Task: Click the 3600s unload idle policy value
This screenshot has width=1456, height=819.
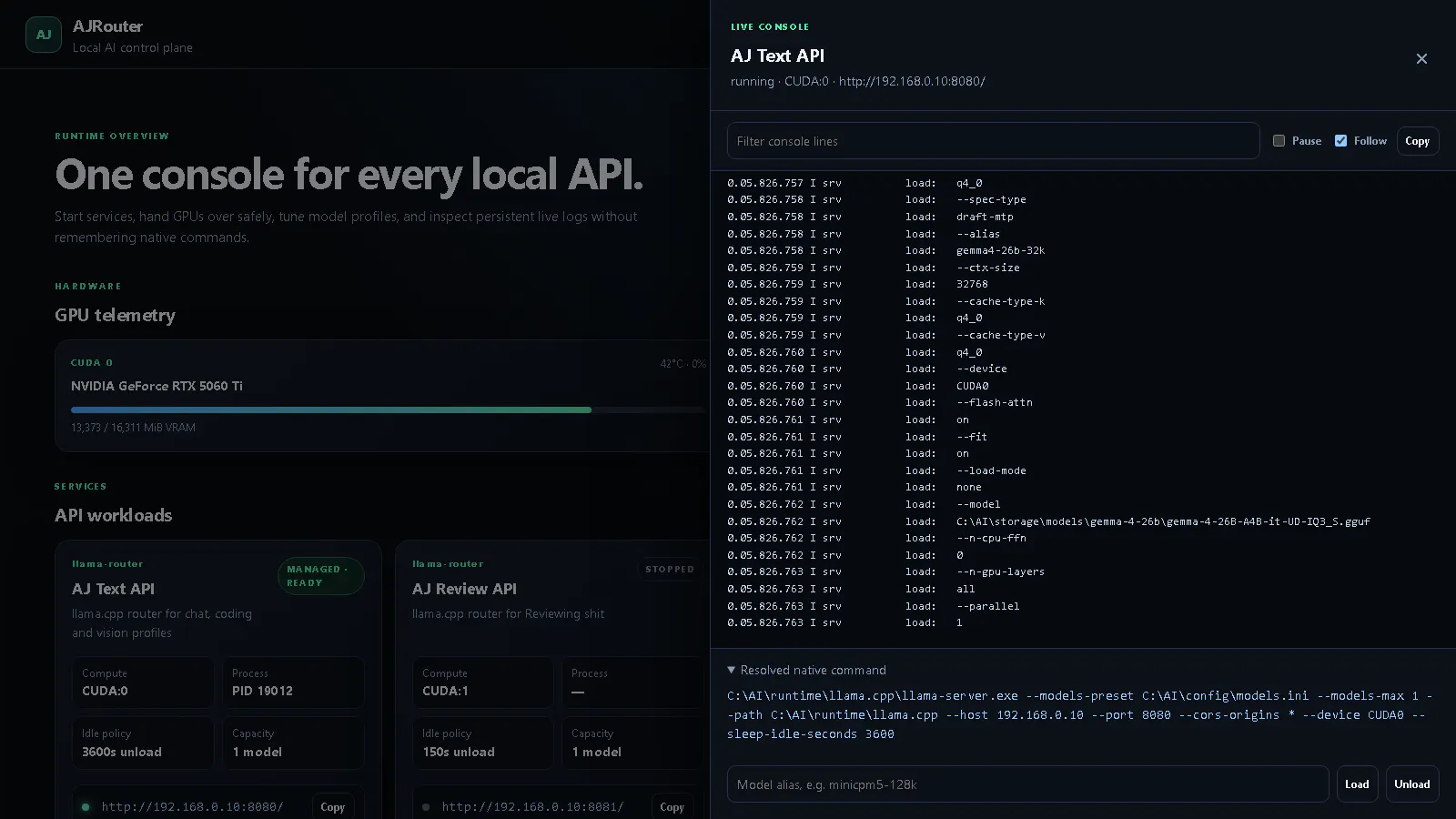Action: click(122, 752)
